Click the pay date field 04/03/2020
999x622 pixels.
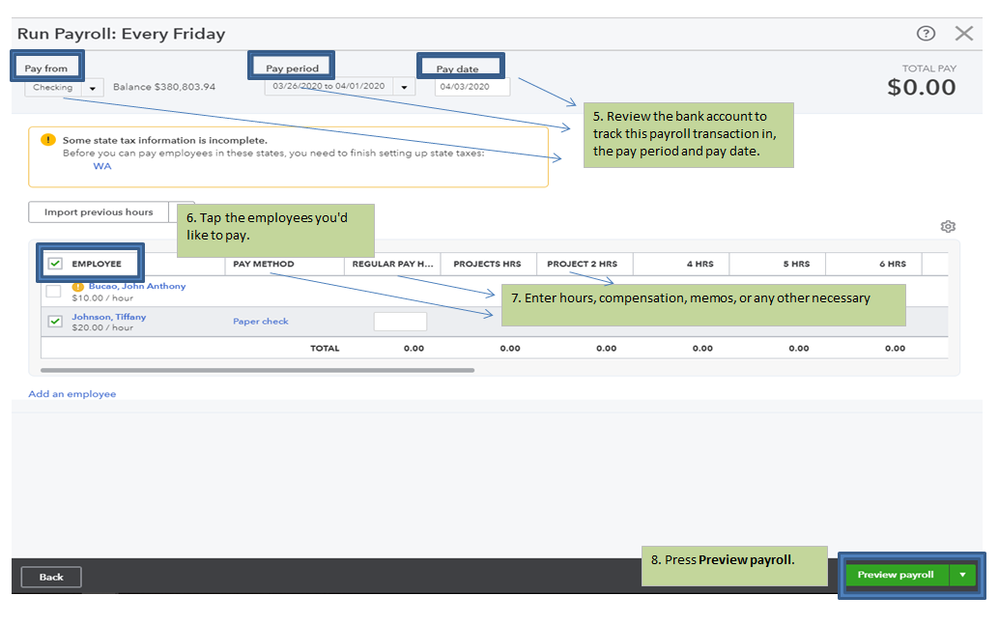coord(472,87)
